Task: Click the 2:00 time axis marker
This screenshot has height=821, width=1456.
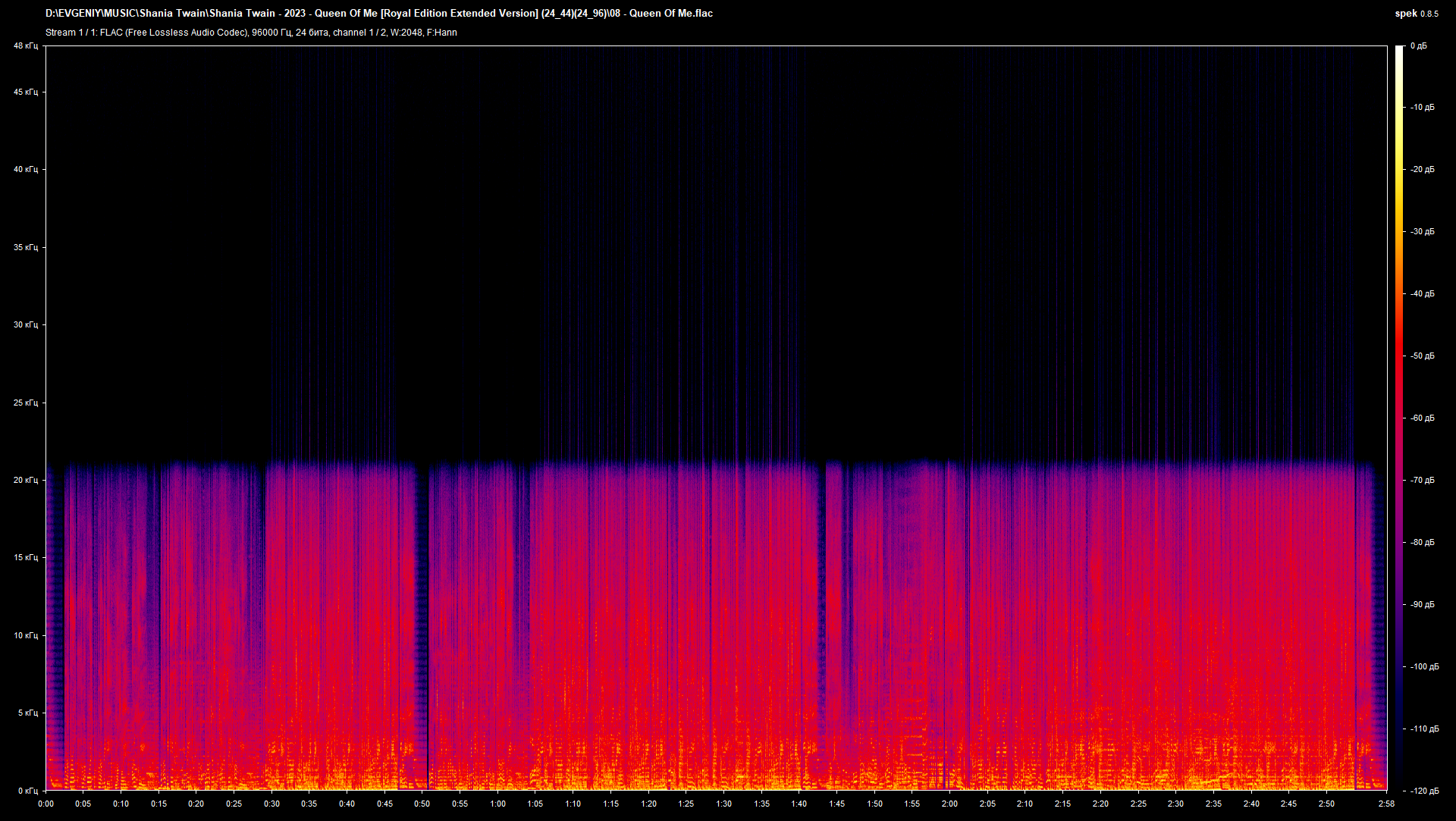Action: [x=949, y=804]
